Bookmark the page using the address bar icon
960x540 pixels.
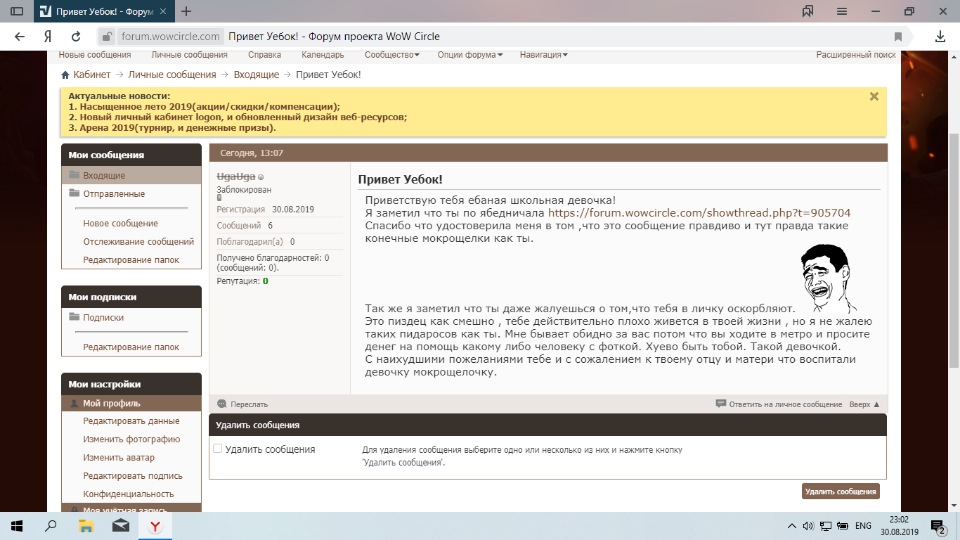point(898,36)
